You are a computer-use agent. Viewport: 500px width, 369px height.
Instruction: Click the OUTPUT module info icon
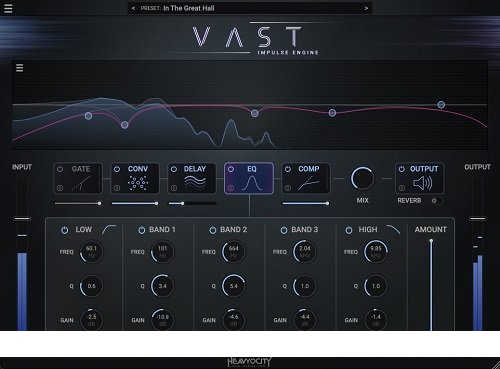[402, 188]
